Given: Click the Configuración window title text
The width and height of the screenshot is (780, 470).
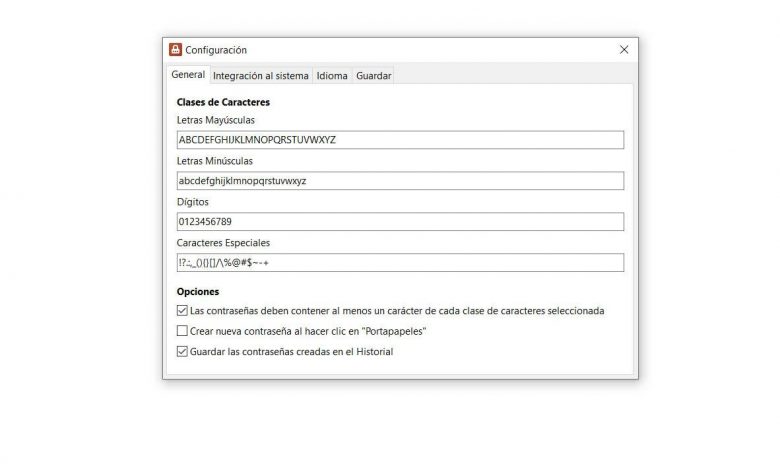Looking at the screenshot, I should [216, 50].
